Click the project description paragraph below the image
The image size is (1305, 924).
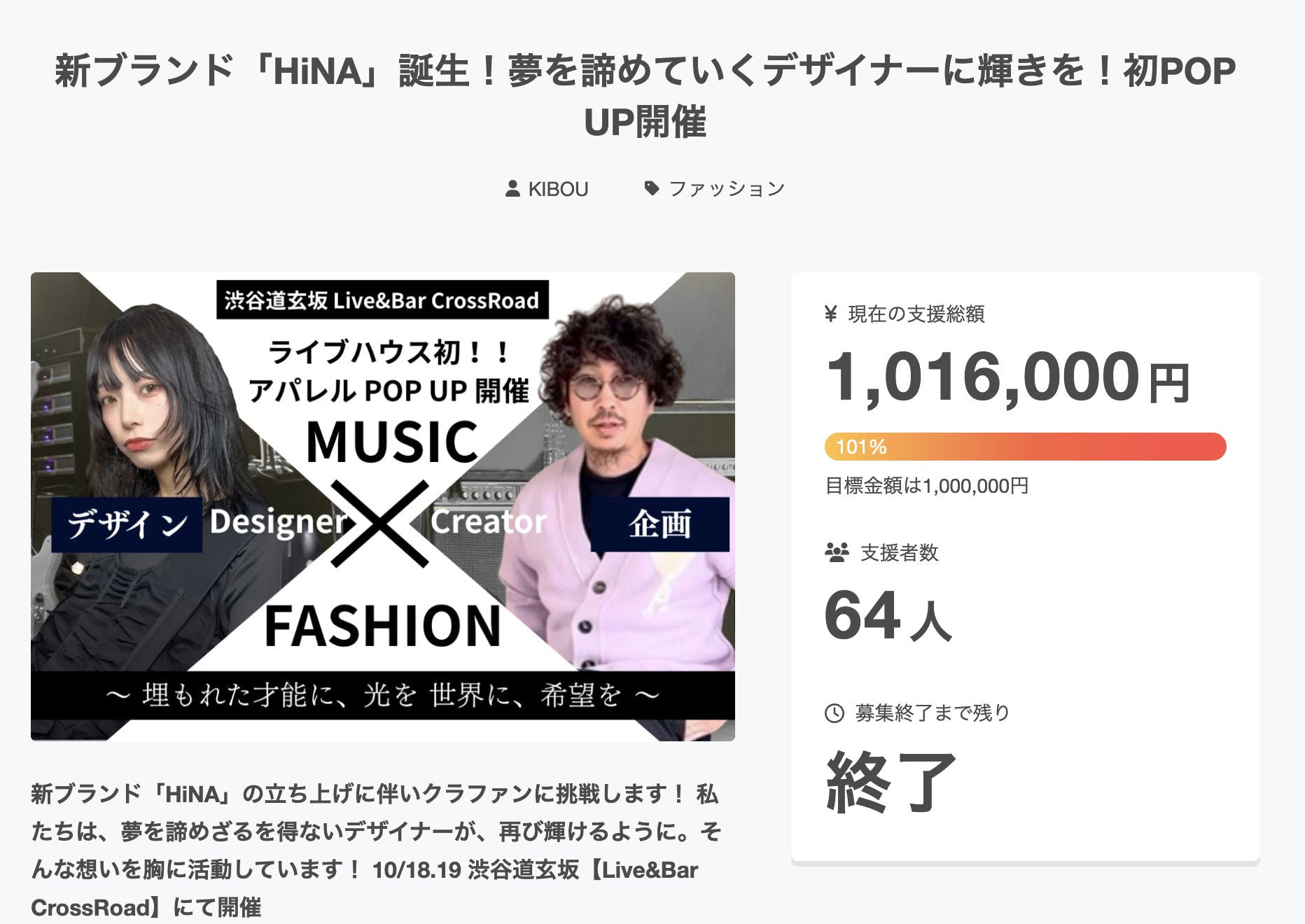pos(376,850)
